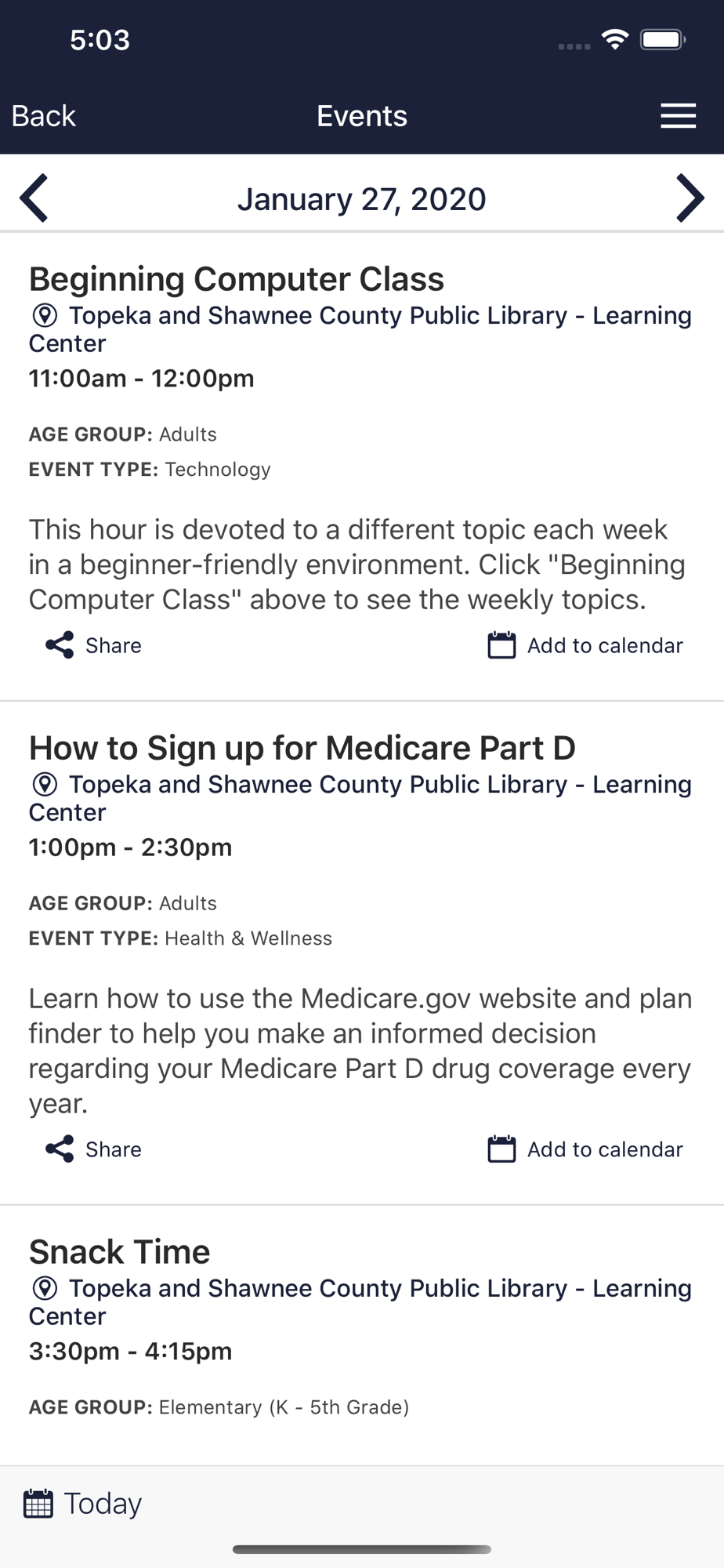Select the January 27, 2020 date header
Image resolution: width=724 pixels, height=1568 pixels.
(362, 199)
